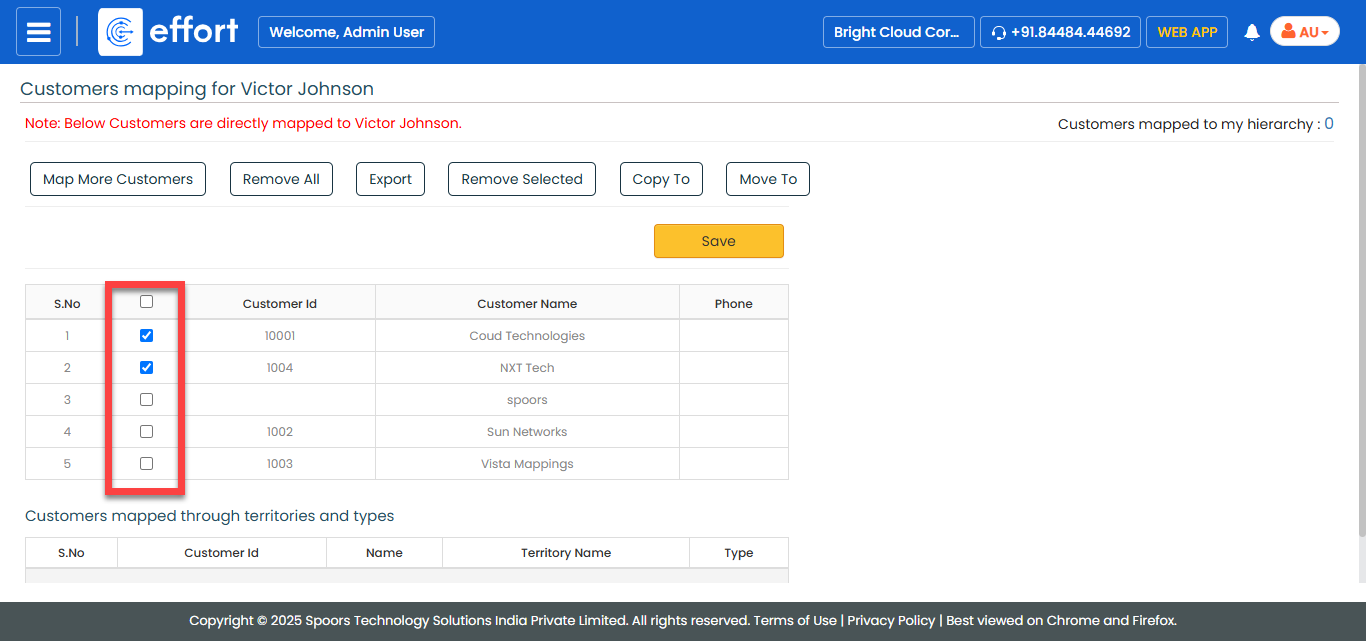Viewport: 1366px width, 641px height.
Task: Click the effort logo icon
Action: point(120,32)
